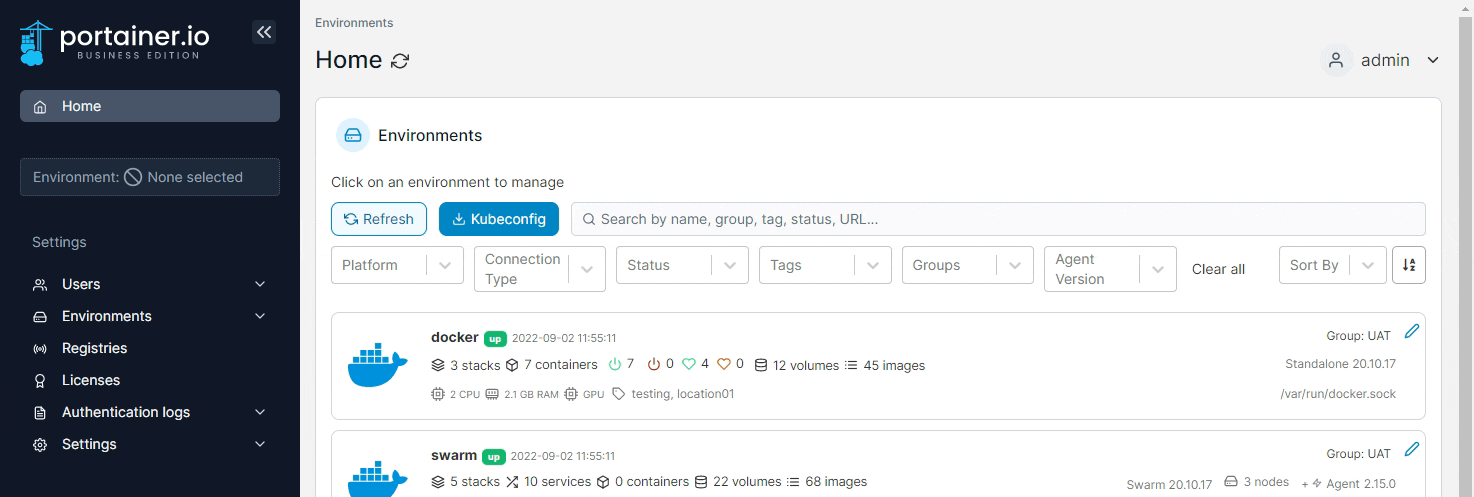
Task: Click the Environments drive icon in the sidebar
Action: pos(40,317)
